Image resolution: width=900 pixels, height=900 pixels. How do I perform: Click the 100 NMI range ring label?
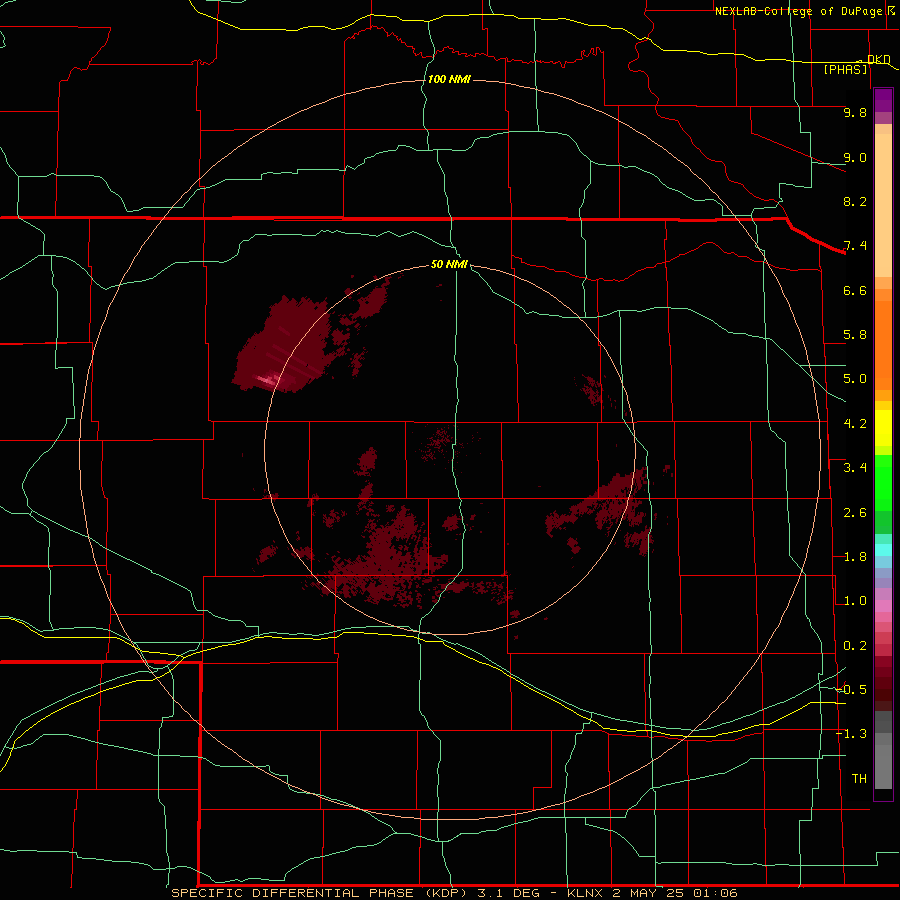coord(449,79)
